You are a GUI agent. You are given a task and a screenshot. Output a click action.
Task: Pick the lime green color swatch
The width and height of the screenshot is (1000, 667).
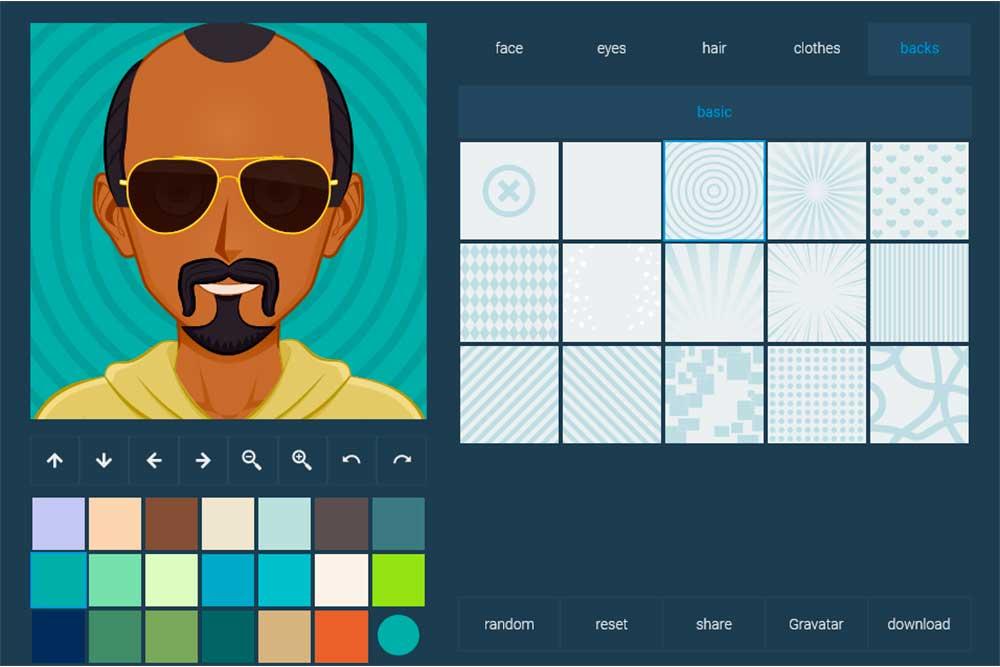(x=398, y=580)
